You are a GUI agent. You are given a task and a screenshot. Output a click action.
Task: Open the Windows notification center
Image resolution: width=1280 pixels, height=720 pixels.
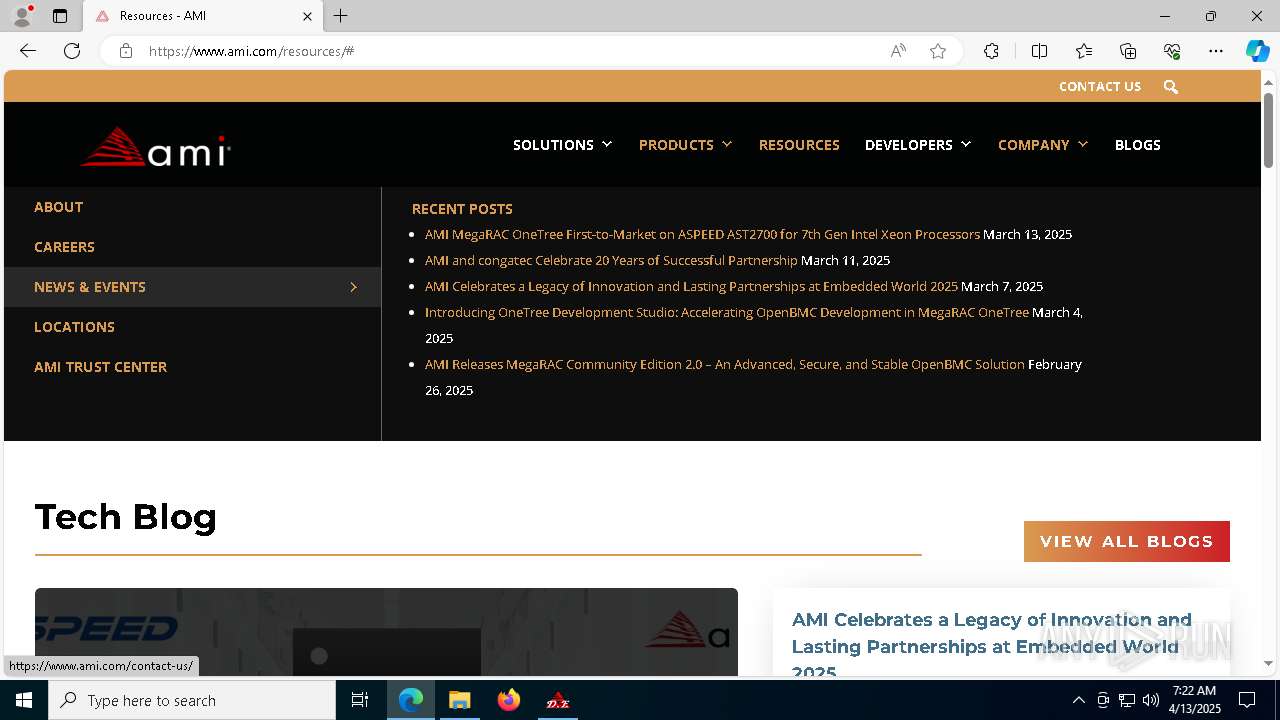coord(1247,700)
